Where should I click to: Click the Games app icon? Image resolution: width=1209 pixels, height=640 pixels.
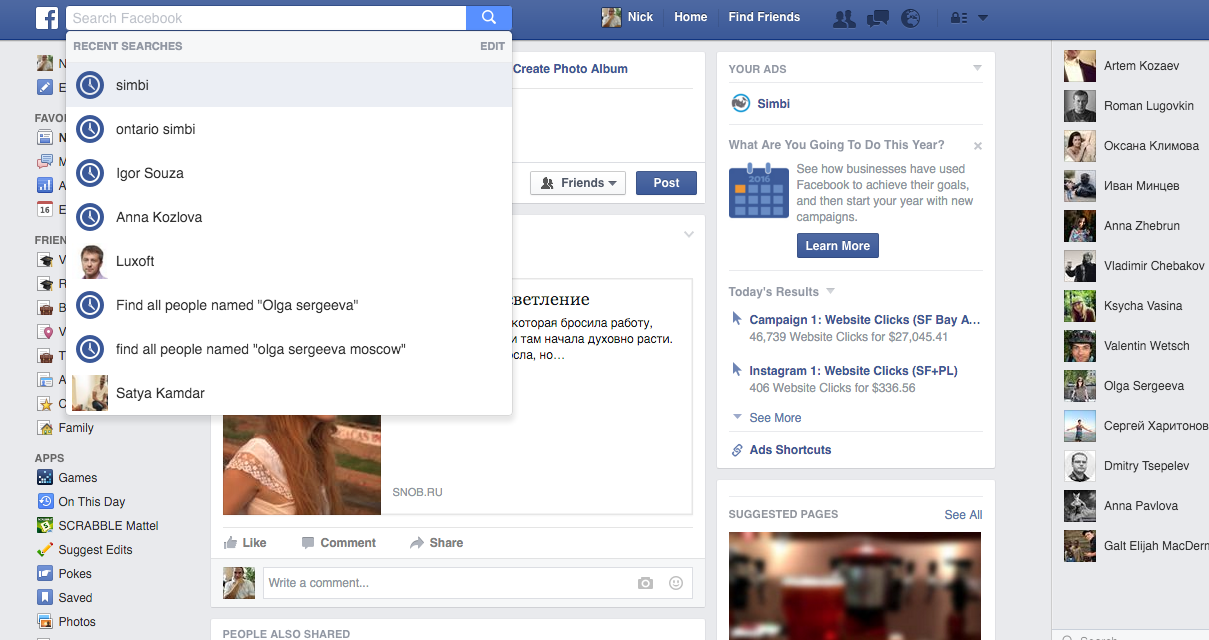[45, 478]
